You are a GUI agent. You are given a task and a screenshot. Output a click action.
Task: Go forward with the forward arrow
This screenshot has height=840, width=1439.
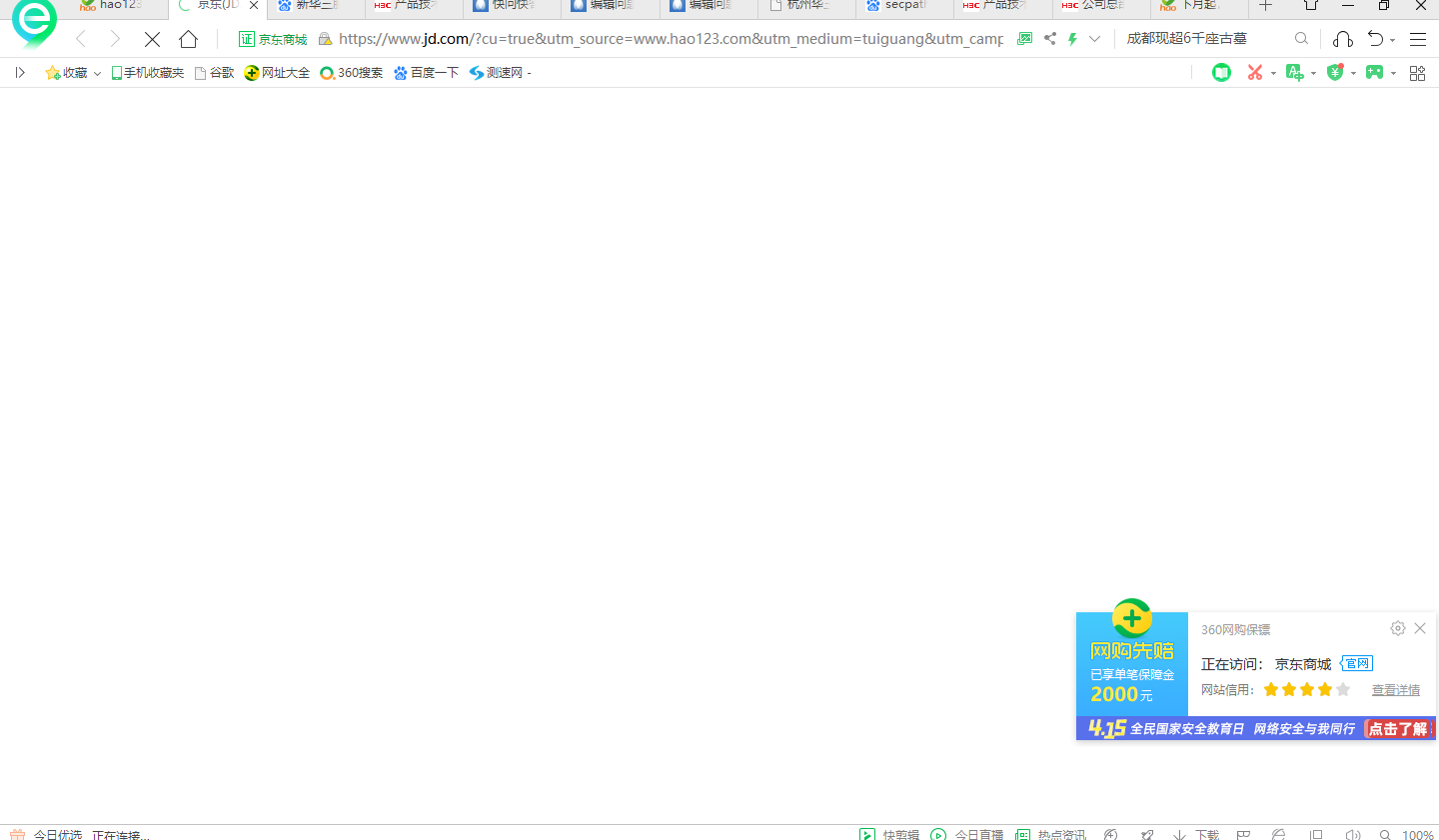point(115,39)
